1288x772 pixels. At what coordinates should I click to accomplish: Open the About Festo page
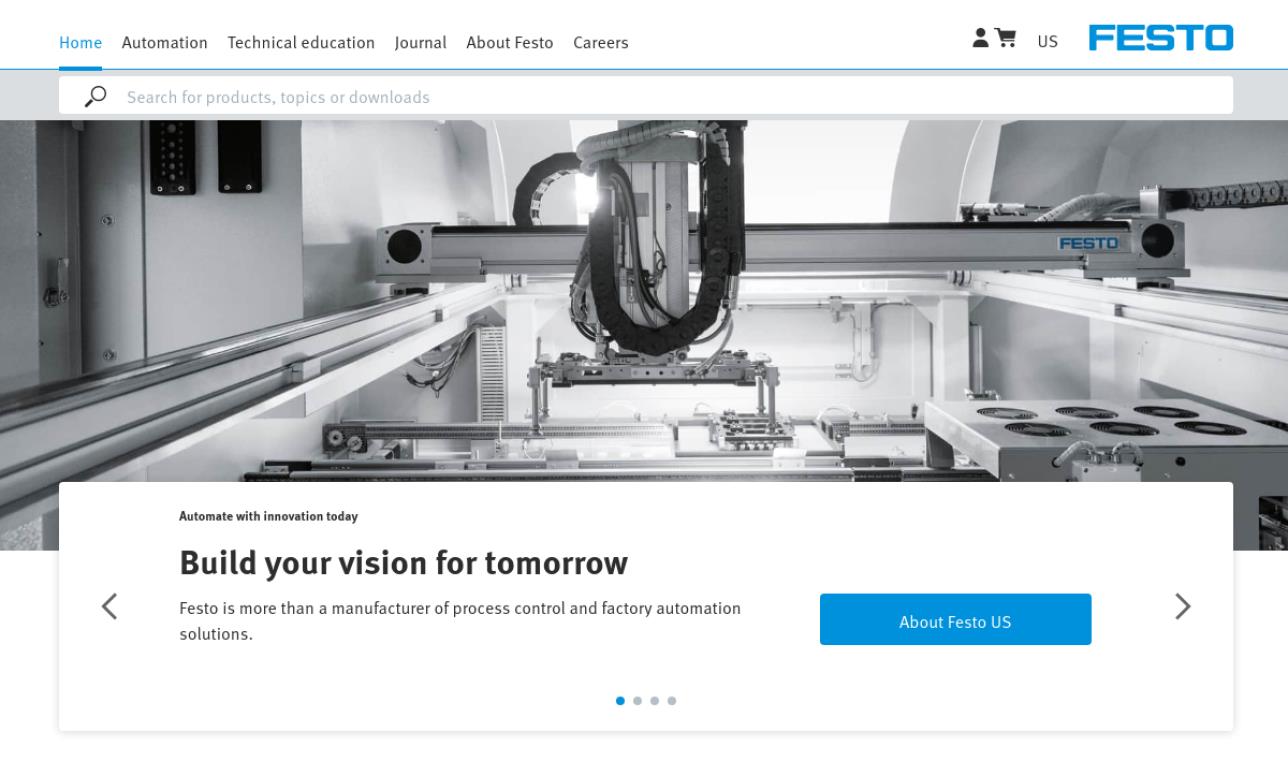[x=510, y=42]
